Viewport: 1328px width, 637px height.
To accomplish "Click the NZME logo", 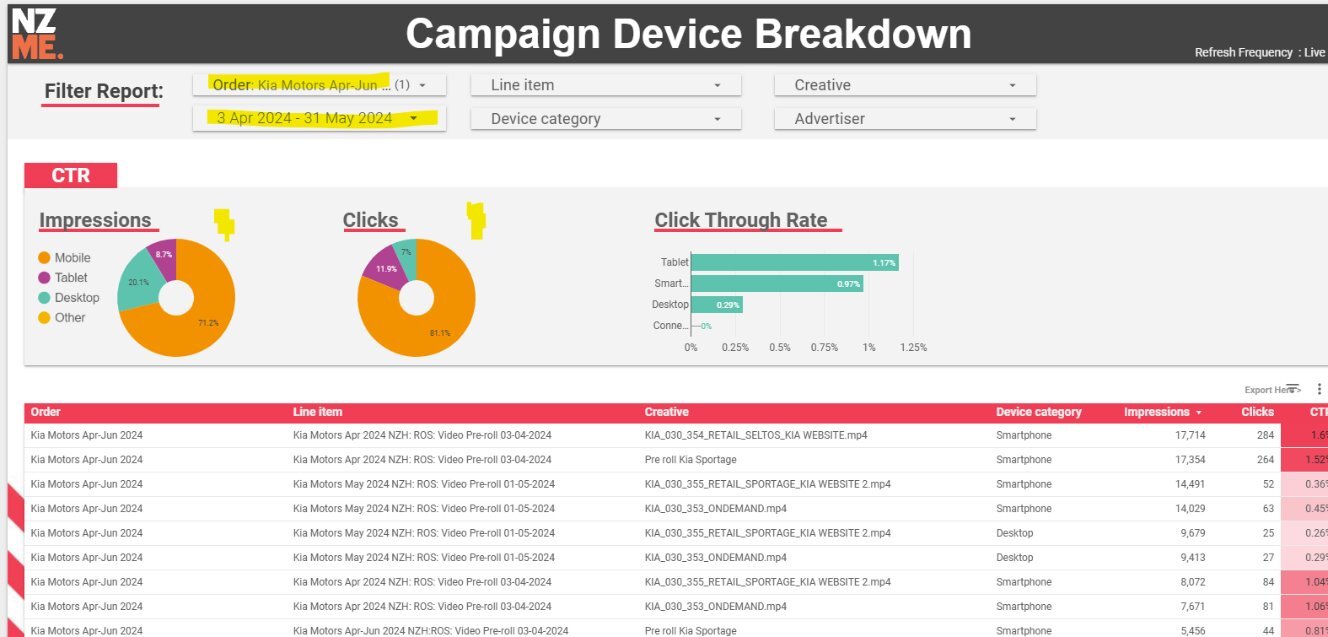I will coord(37,32).
